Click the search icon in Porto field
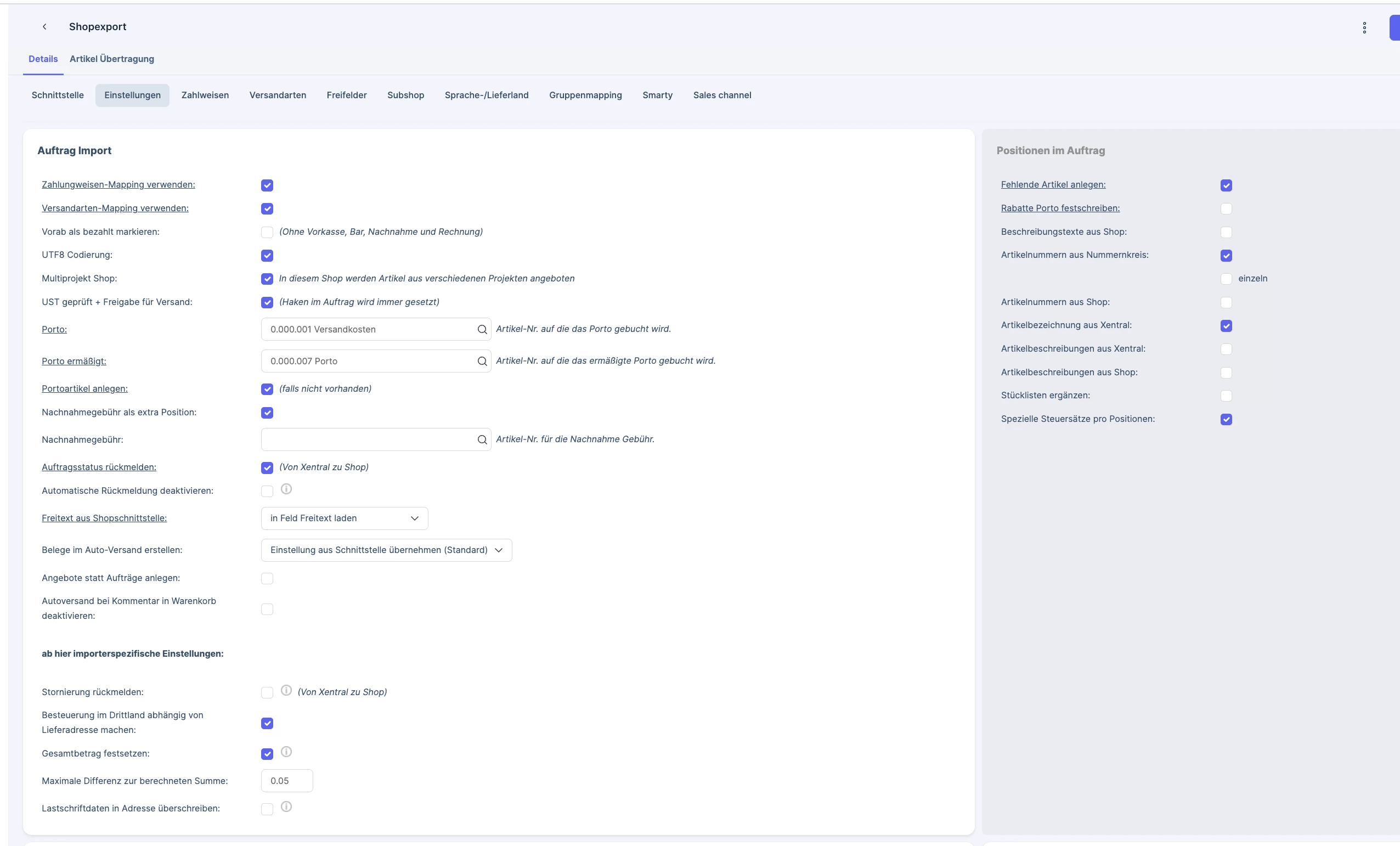This screenshot has width=1400, height=846. [482, 330]
